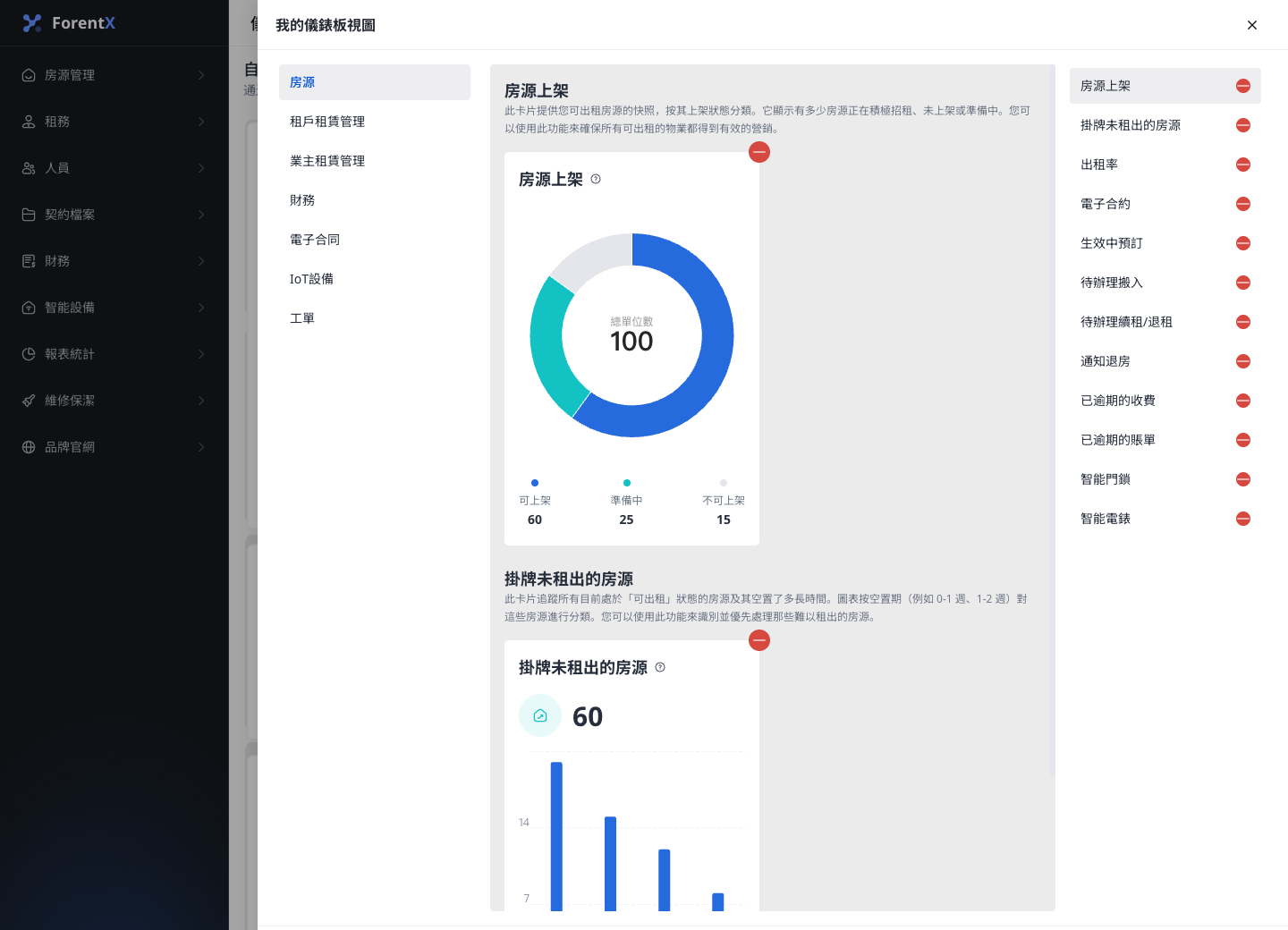Click the house icon beside 60

540,715
